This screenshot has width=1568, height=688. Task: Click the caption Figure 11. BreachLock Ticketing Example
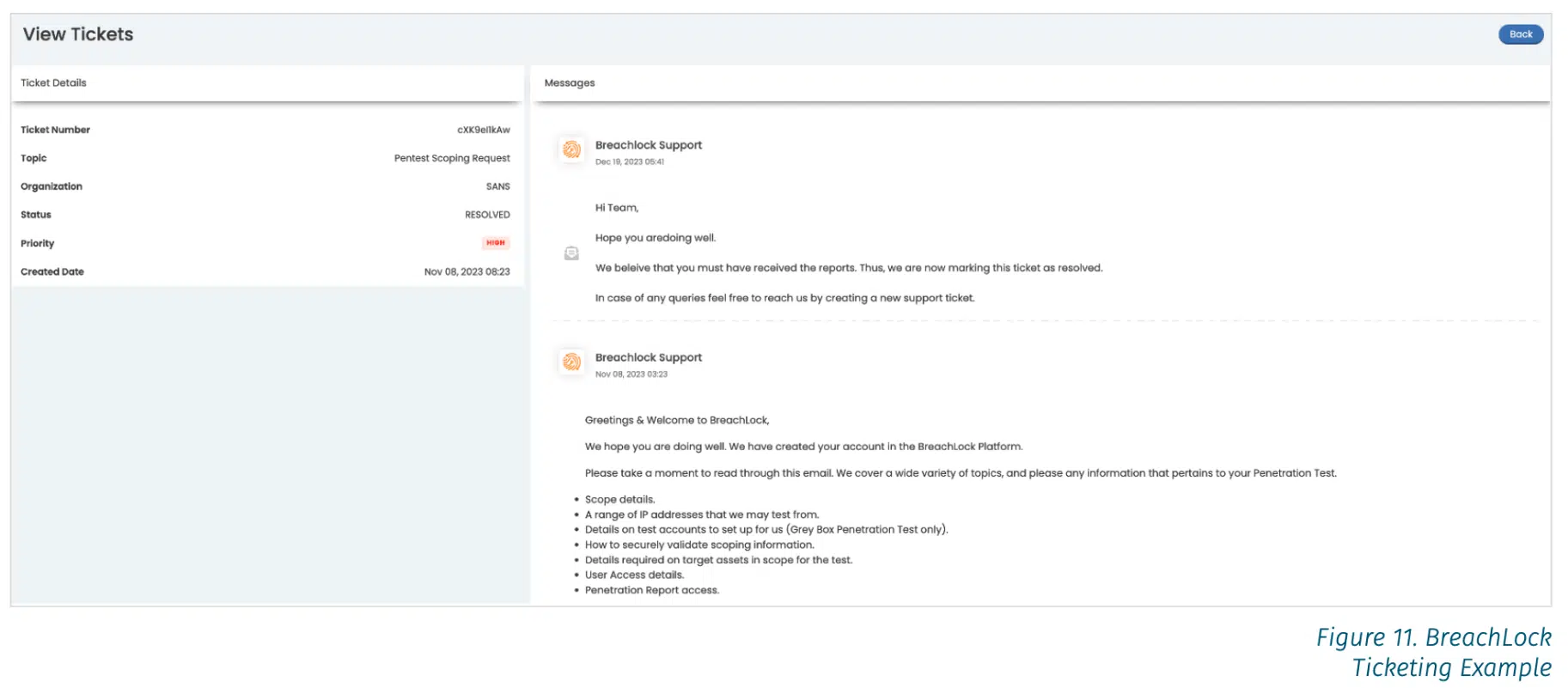[1434, 653]
